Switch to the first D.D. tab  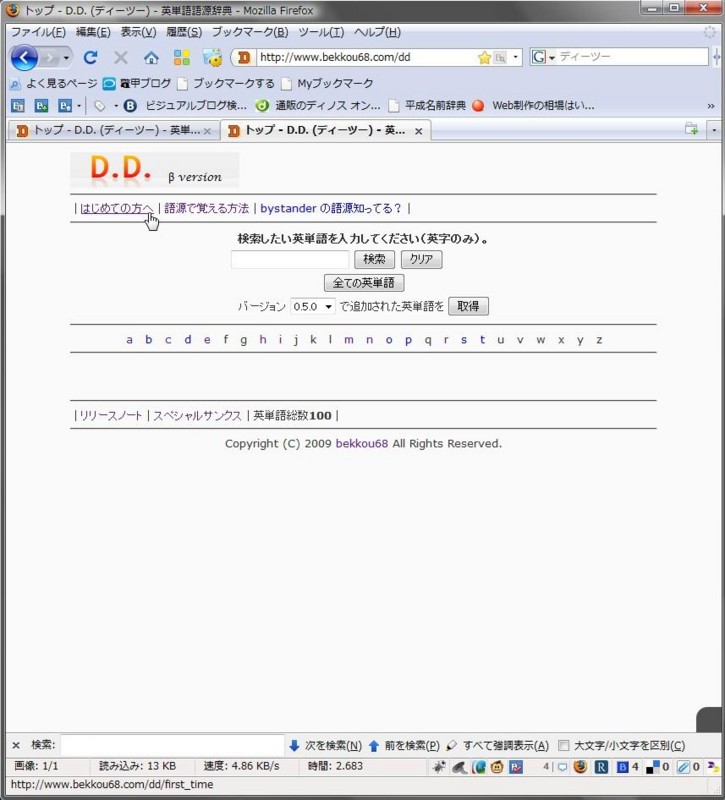tap(113, 131)
